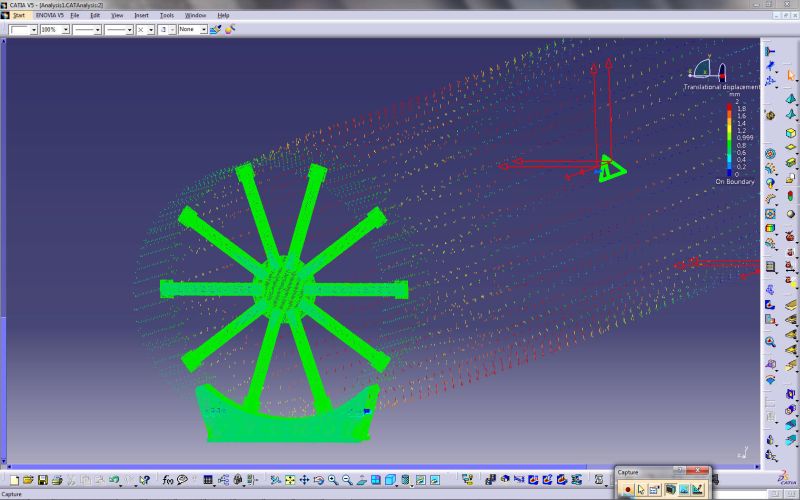Click the New document icon
This screenshot has height=500, width=800.
click(x=14, y=481)
